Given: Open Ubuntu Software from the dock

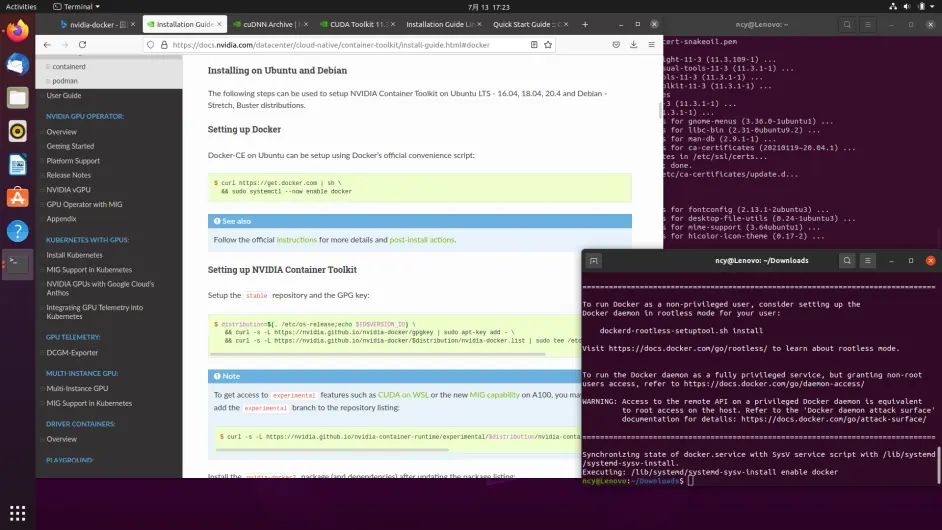Looking at the screenshot, I should coord(17,198).
